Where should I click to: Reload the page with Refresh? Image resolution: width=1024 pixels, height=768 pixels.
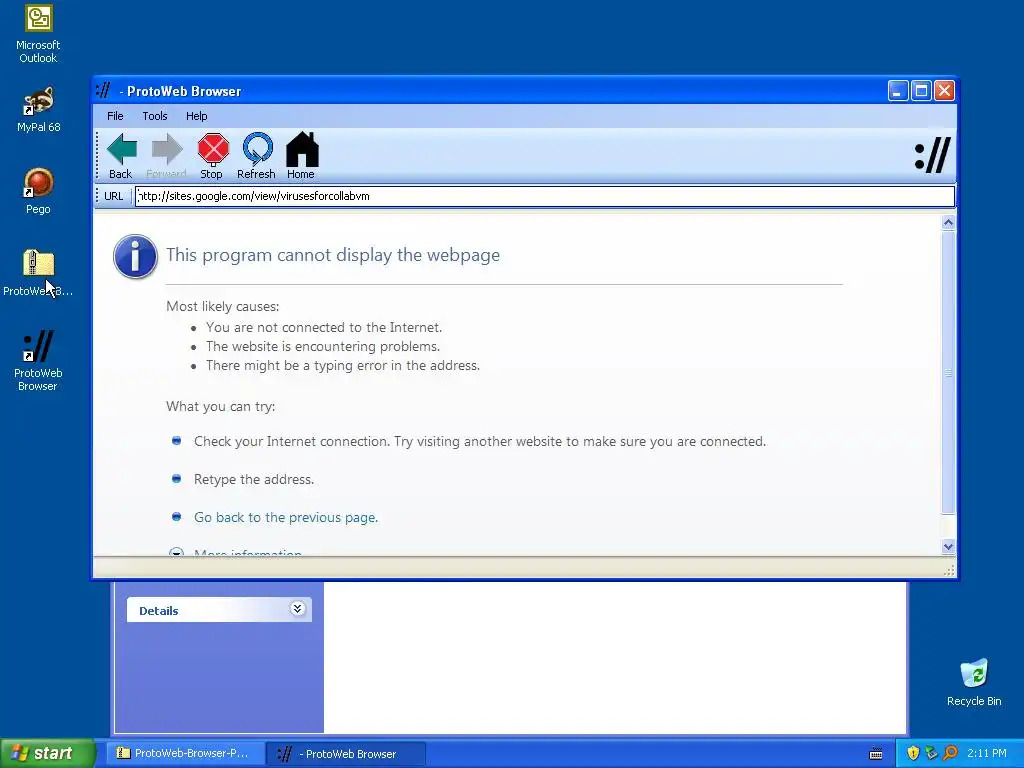tap(257, 156)
